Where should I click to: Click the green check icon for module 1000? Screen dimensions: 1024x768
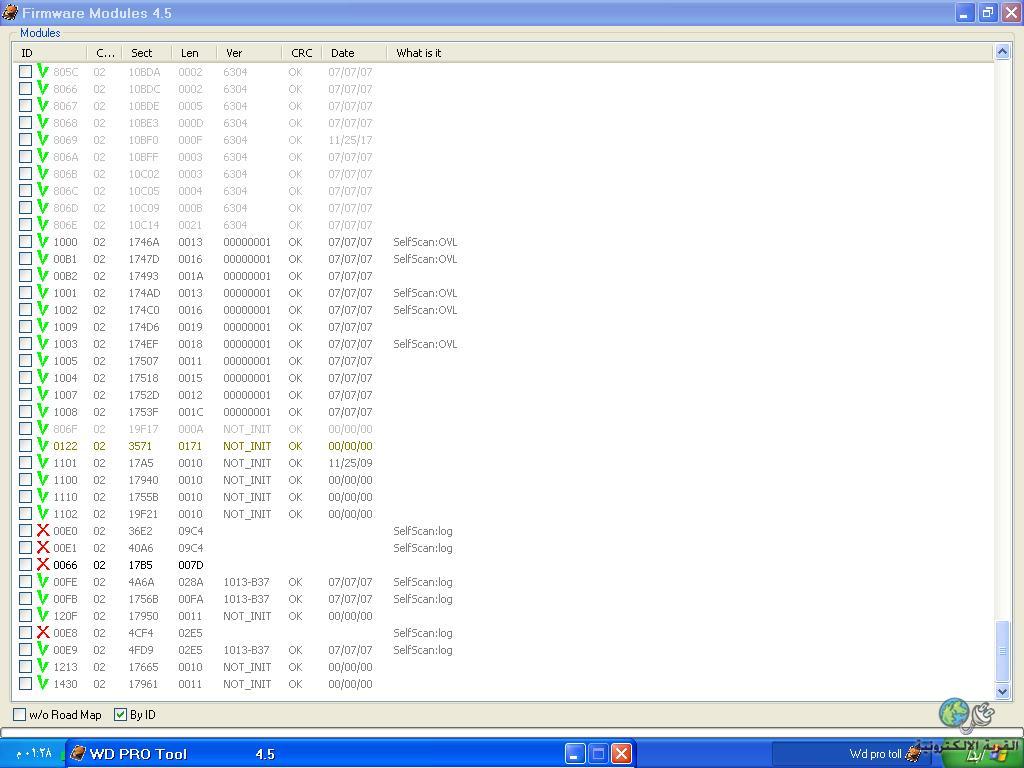(43, 241)
